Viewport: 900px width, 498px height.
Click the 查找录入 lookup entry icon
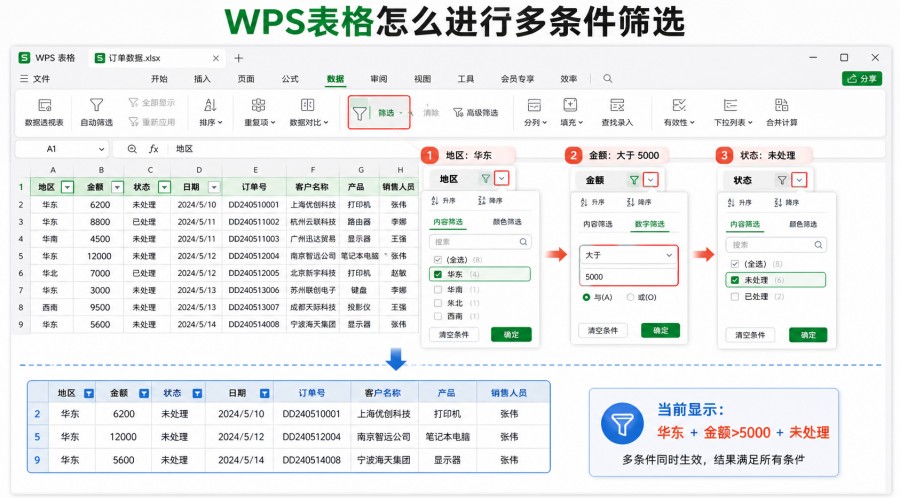(x=617, y=105)
